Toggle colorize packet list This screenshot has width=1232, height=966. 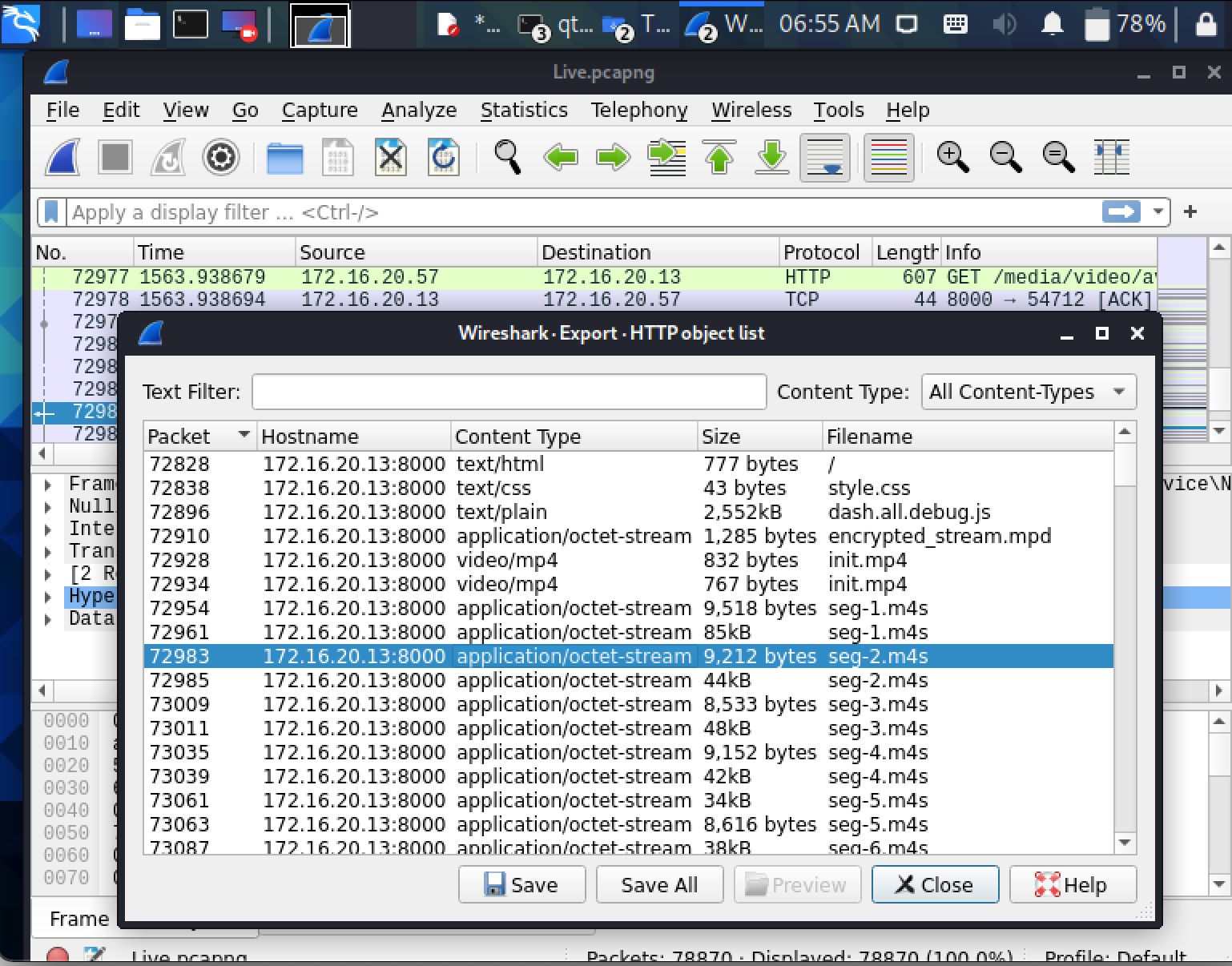pyautogui.click(x=888, y=157)
